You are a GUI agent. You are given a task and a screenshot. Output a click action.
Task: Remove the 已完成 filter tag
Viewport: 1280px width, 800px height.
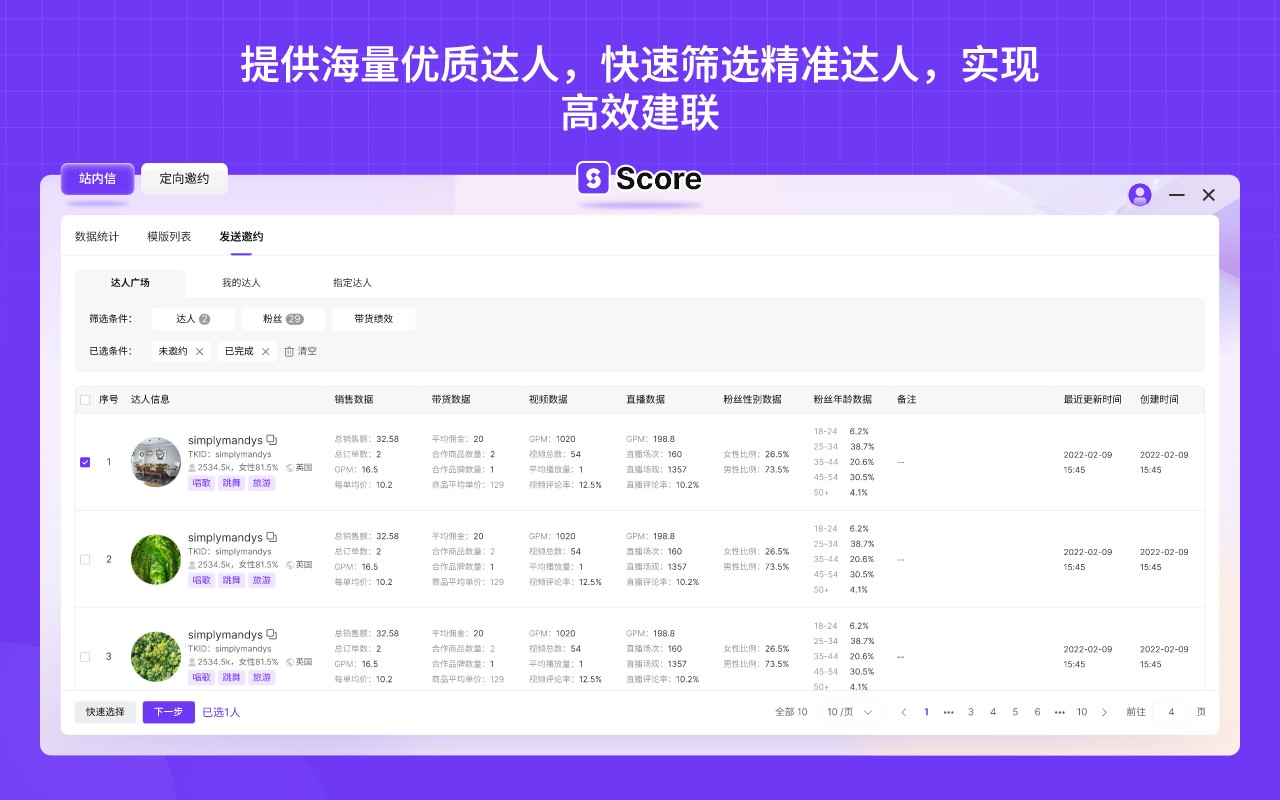click(265, 351)
